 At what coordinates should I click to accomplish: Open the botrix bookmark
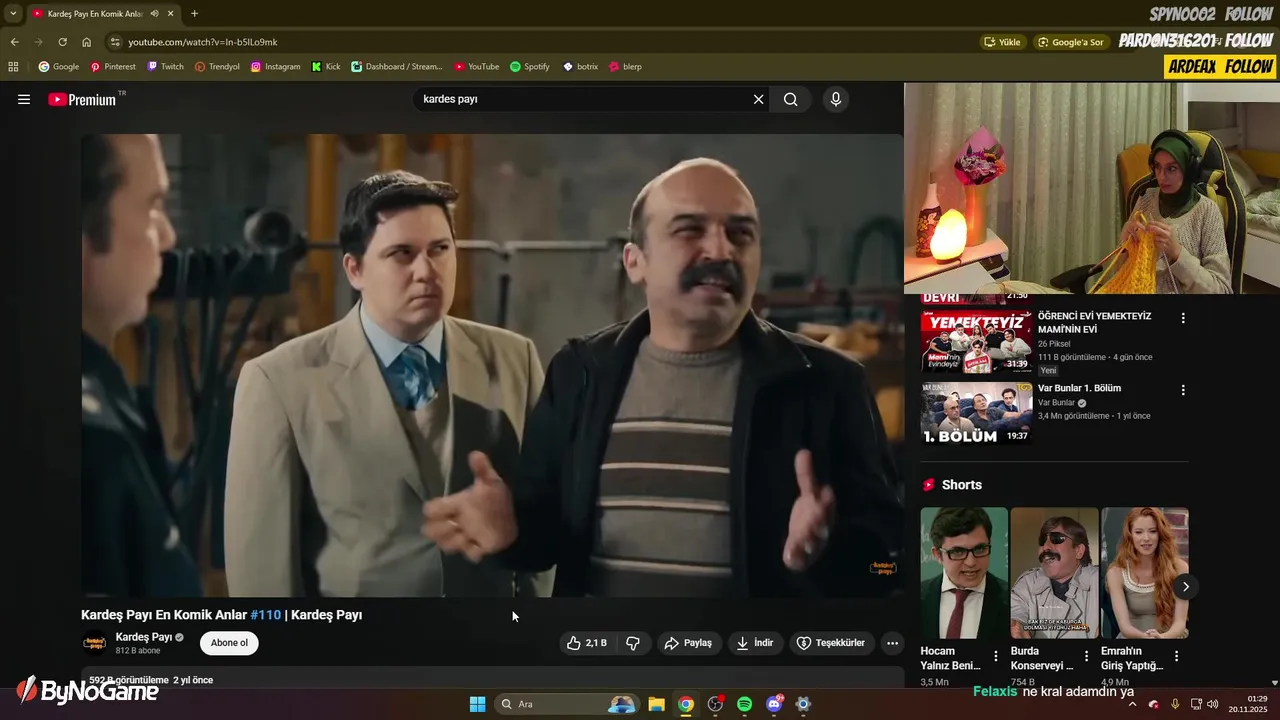click(580, 67)
